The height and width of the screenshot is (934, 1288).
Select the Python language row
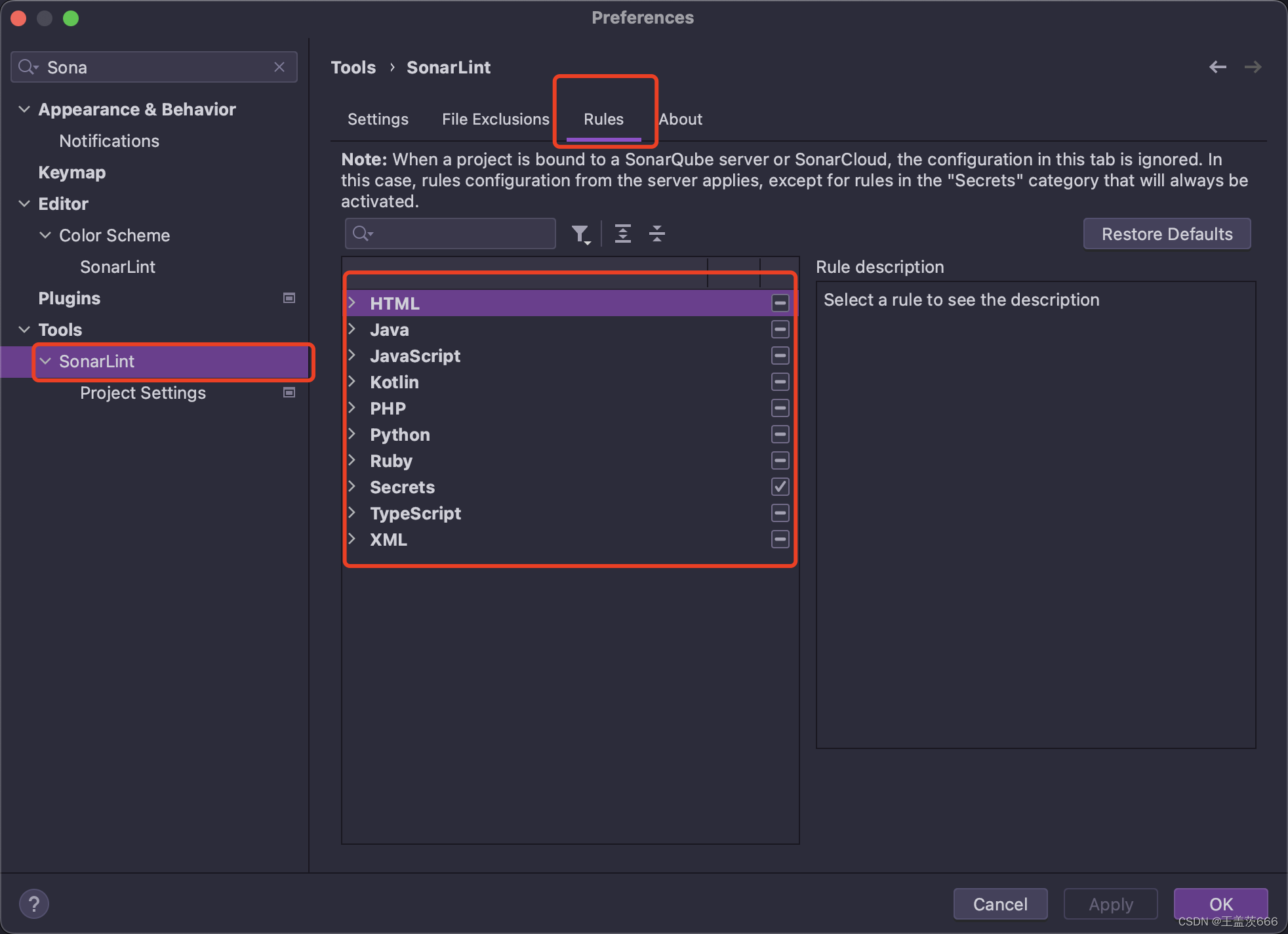569,434
